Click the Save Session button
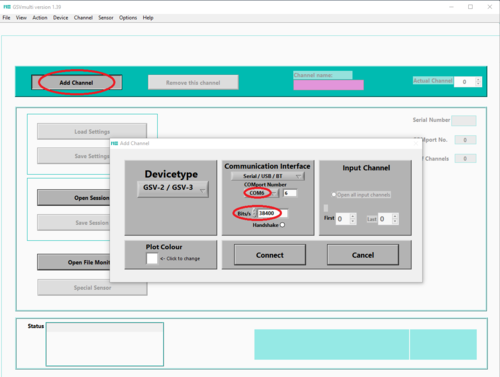 click(74, 222)
